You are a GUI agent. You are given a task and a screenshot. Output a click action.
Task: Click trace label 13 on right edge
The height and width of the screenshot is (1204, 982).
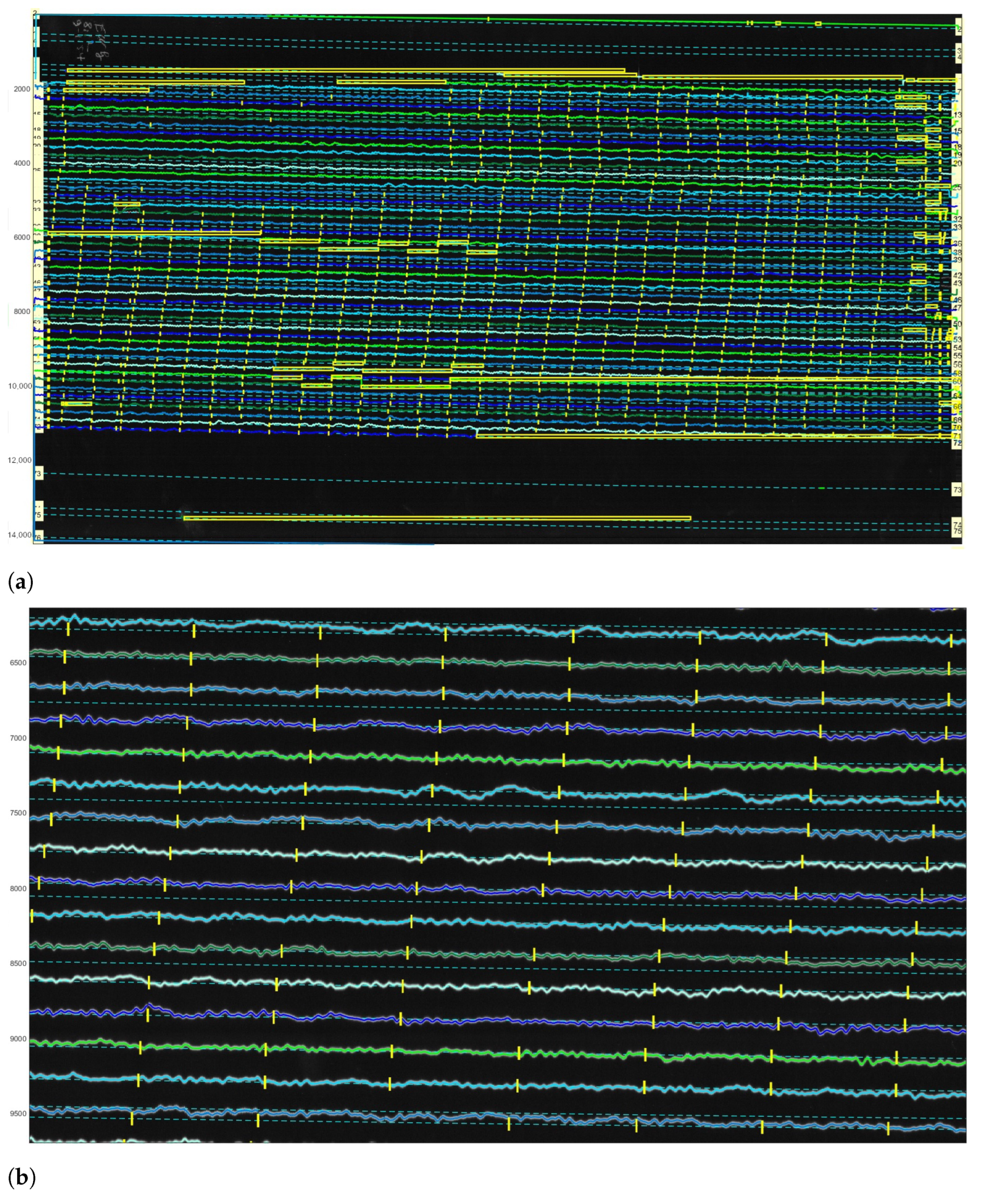tap(957, 115)
